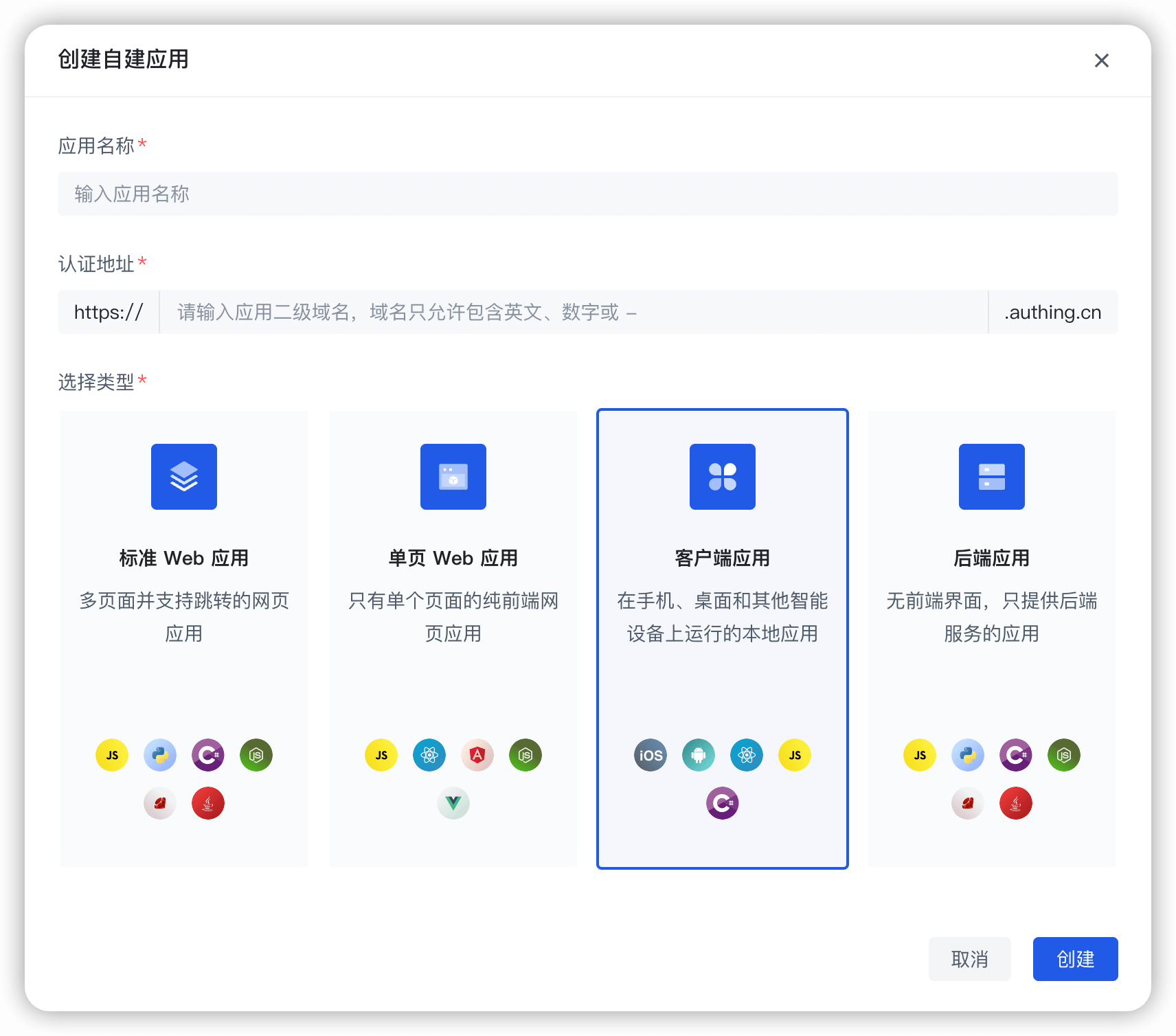Select the C# icon under 客户端应用
The width and height of the screenshot is (1176, 1036).
(722, 803)
